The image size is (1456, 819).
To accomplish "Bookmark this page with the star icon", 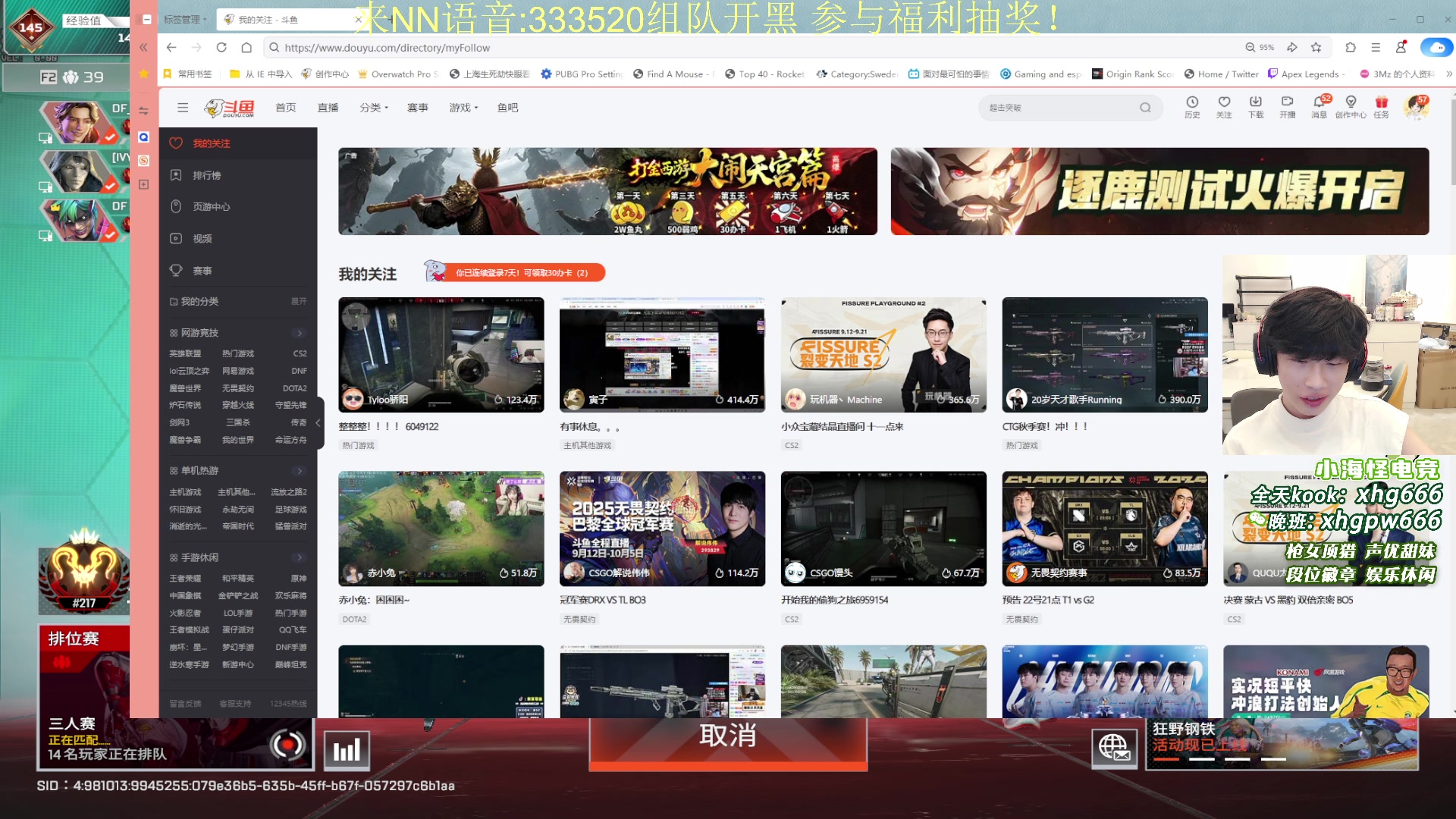I will pyautogui.click(x=1316, y=47).
